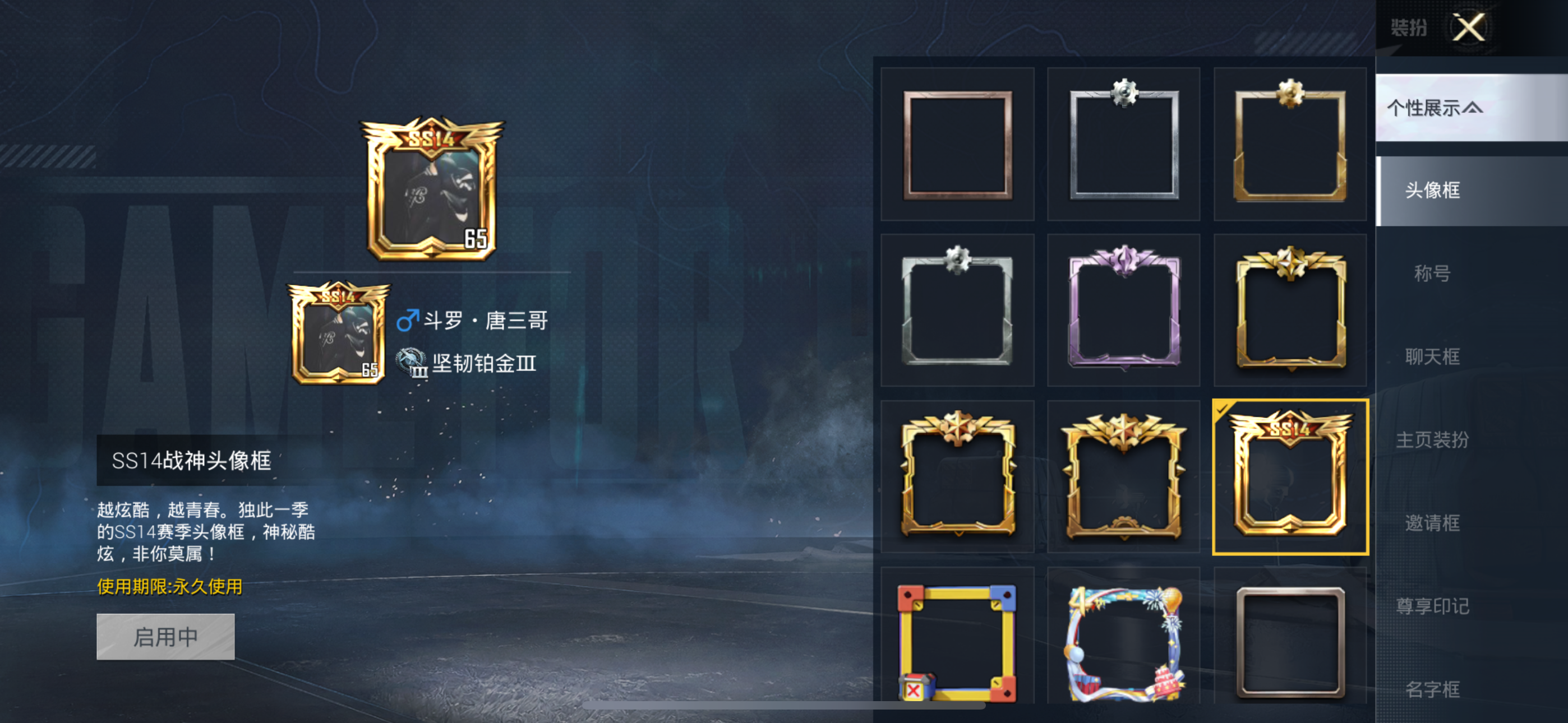Viewport: 1568px width, 723px height.
Task: Click the large SS14 avatar preview
Action: click(432, 189)
